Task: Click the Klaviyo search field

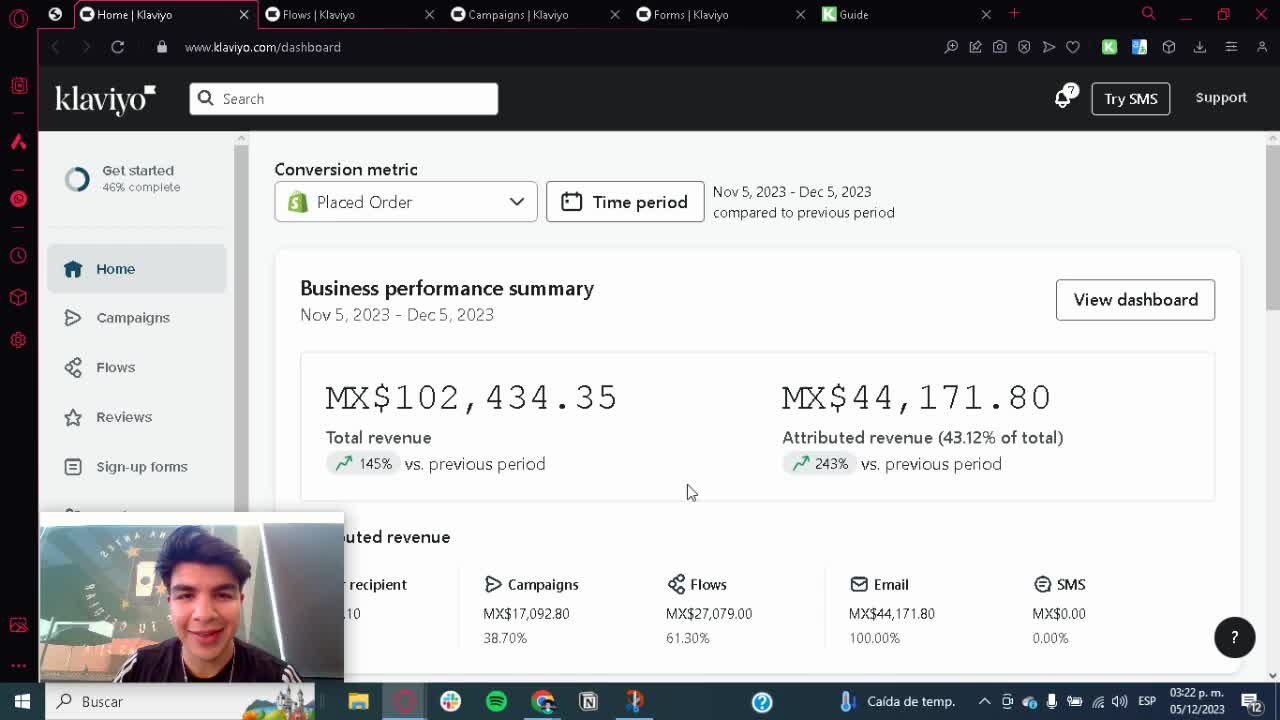Action: (x=344, y=98)
